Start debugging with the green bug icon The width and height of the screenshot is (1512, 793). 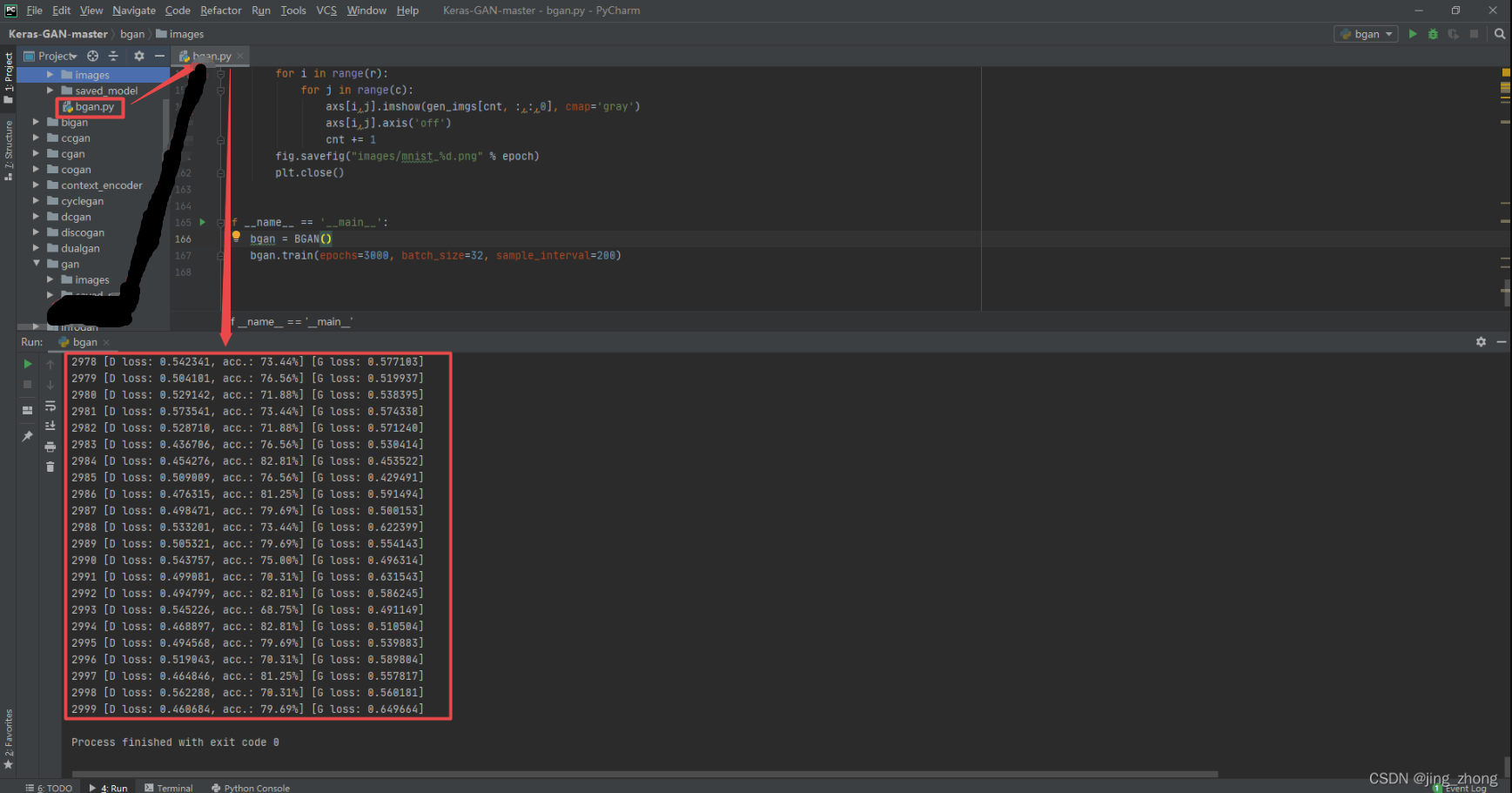pos(1433,34)
